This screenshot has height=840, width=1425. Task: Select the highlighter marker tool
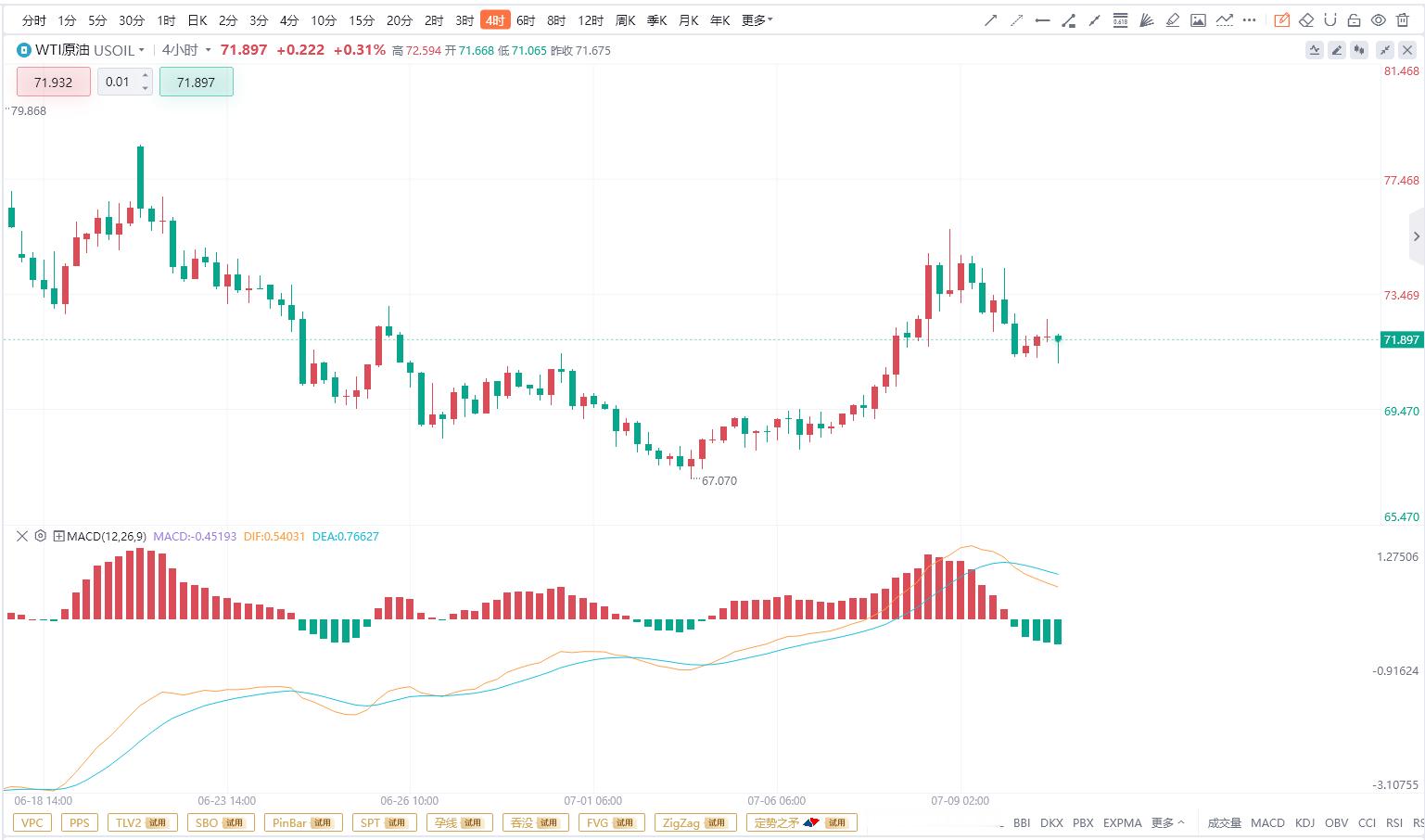(1172, 20)
